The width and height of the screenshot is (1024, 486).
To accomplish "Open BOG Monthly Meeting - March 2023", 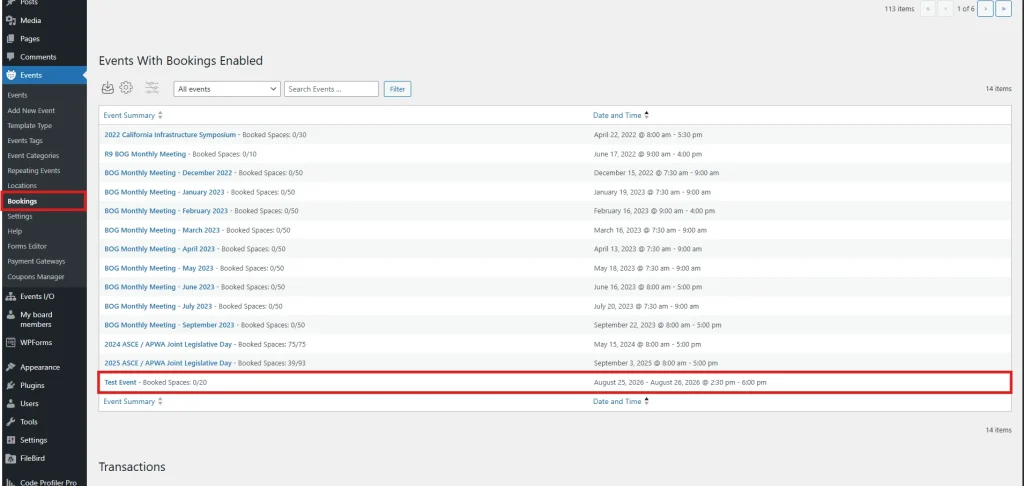I will point(162,230).
